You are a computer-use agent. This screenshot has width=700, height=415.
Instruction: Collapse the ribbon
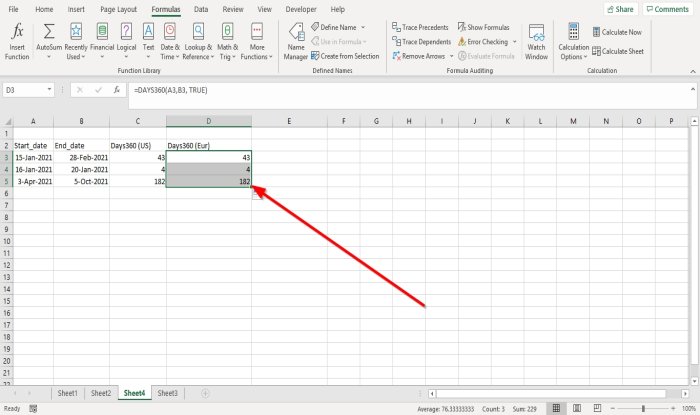[693, 71]
